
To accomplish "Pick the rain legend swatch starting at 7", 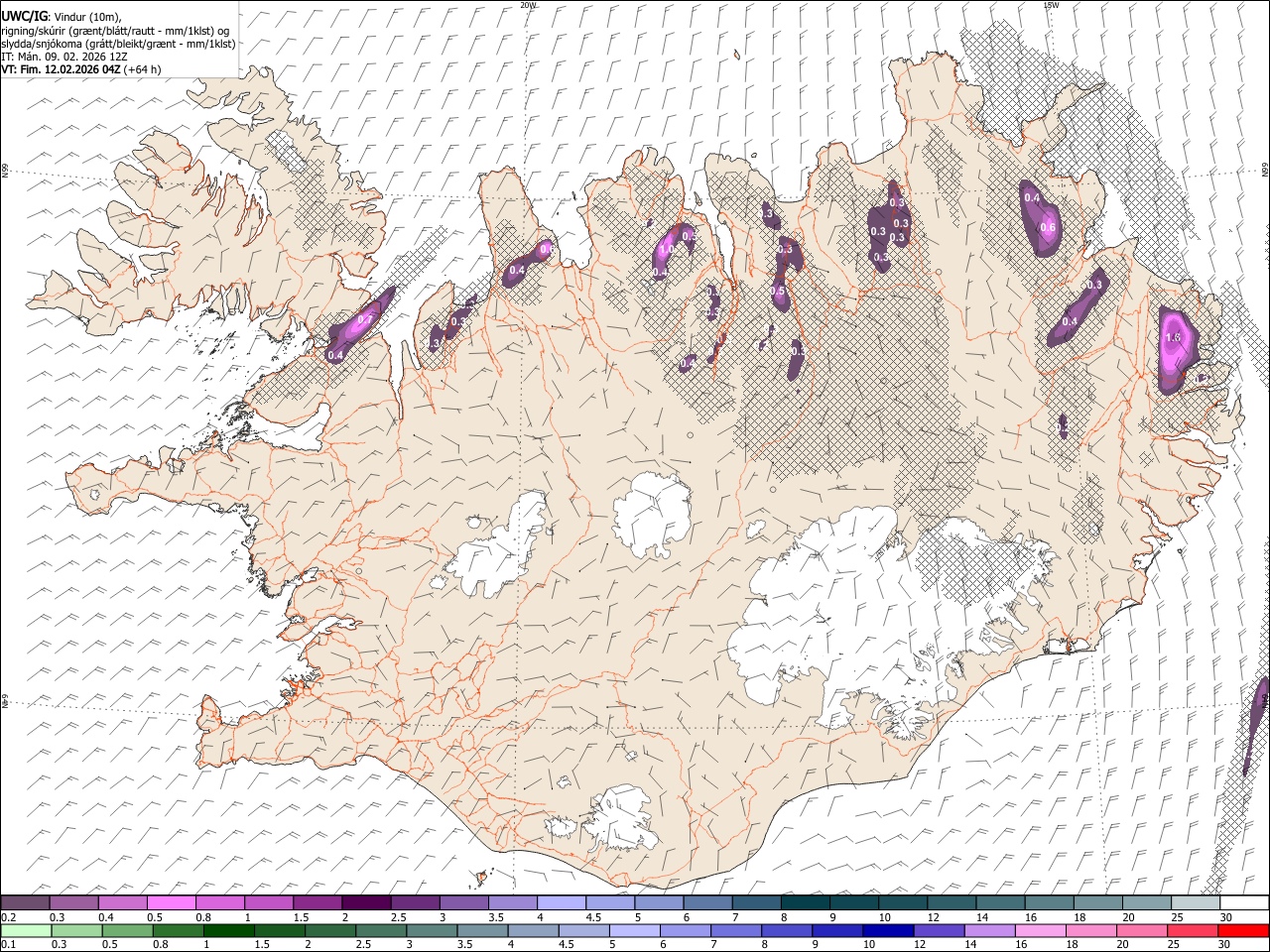I will coord(735,931).
